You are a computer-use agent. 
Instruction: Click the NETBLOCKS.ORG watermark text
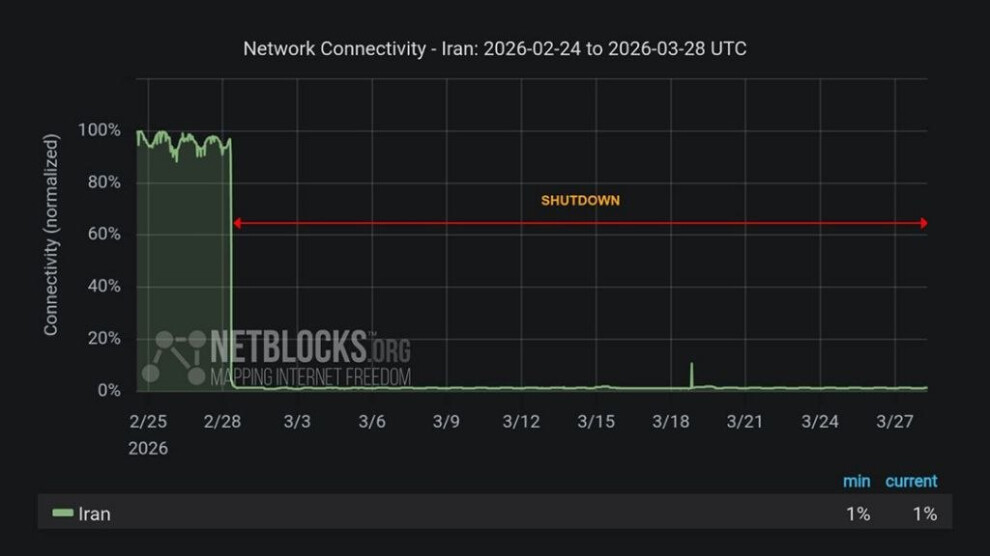[x=310, y=348]
